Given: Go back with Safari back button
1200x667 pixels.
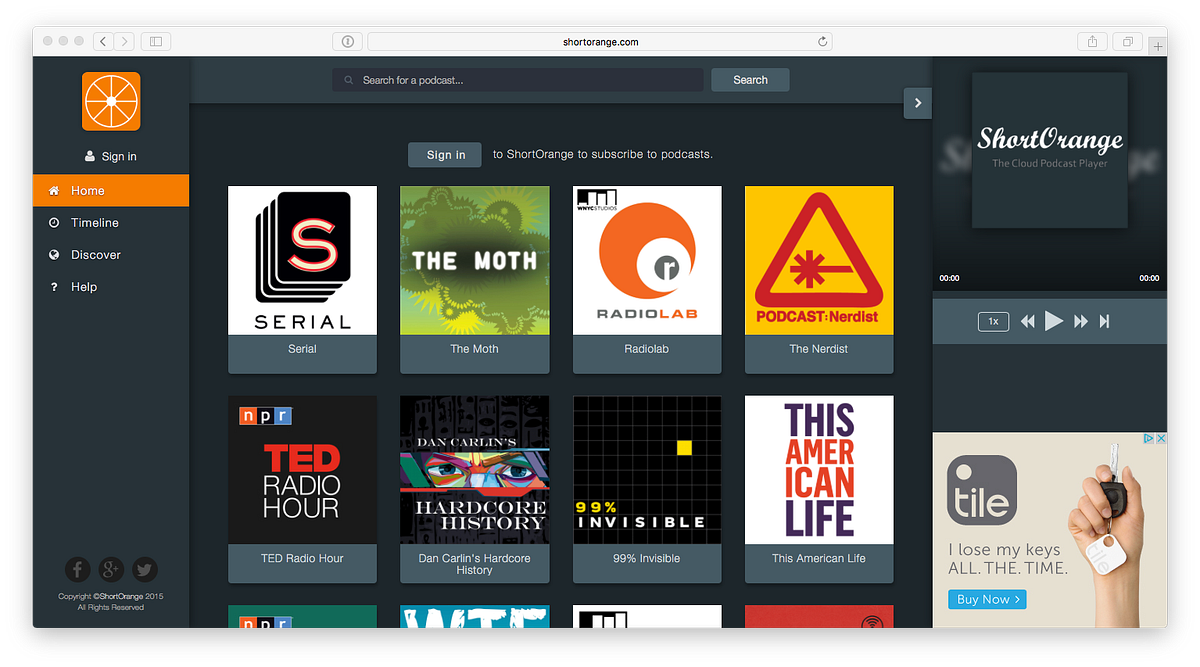Looking at the screenshot, I should click(103, 41).
